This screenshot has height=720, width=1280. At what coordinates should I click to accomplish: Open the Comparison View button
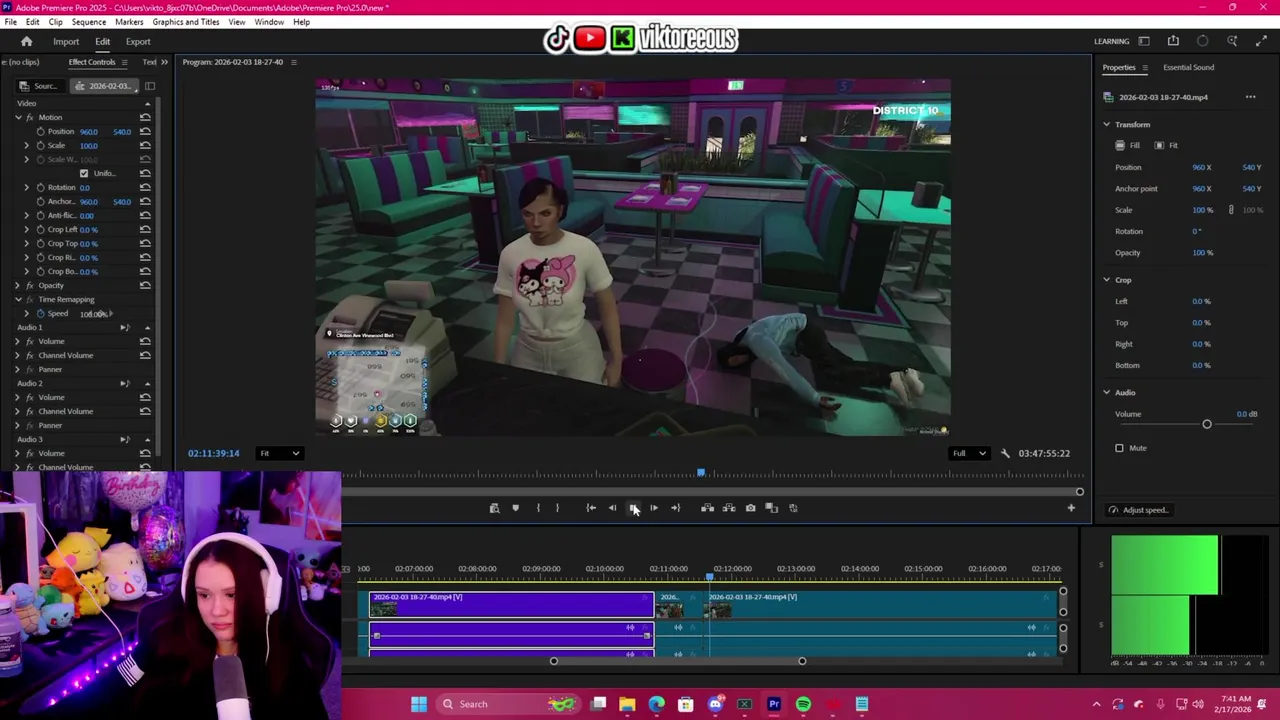tap(771, 508)
